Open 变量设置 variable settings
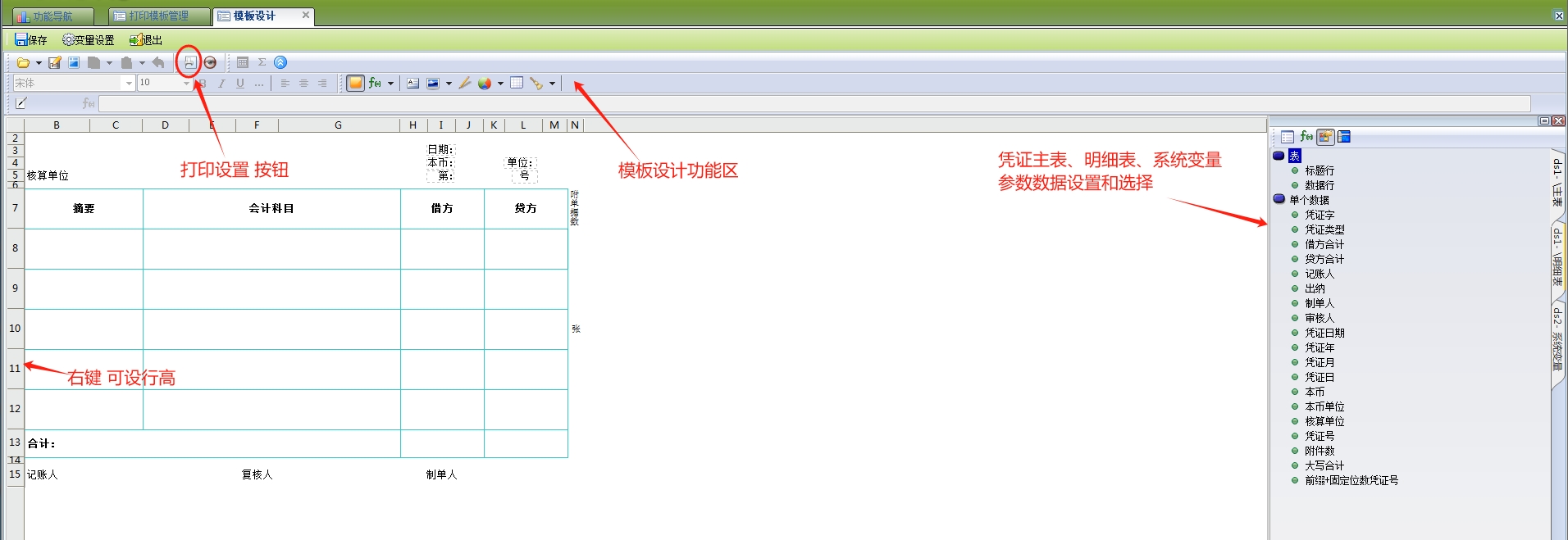The height and width of the screenshot is (540, 1568). 89,39
